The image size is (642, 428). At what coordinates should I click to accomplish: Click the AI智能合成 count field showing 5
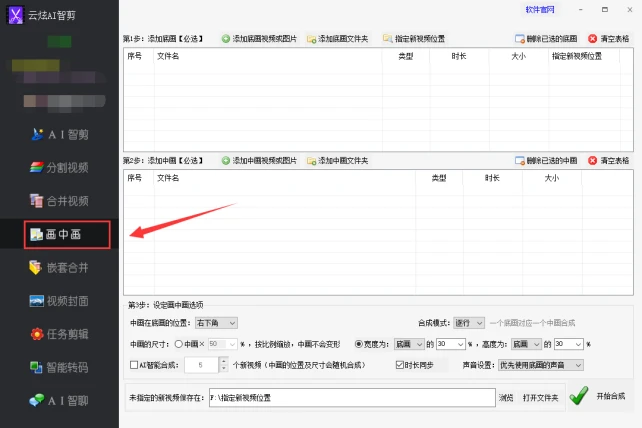click(x=201, y=365)
